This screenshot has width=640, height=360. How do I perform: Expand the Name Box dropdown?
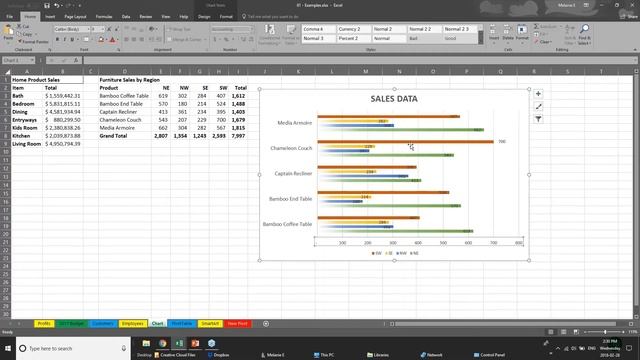[x=32, y=60]
